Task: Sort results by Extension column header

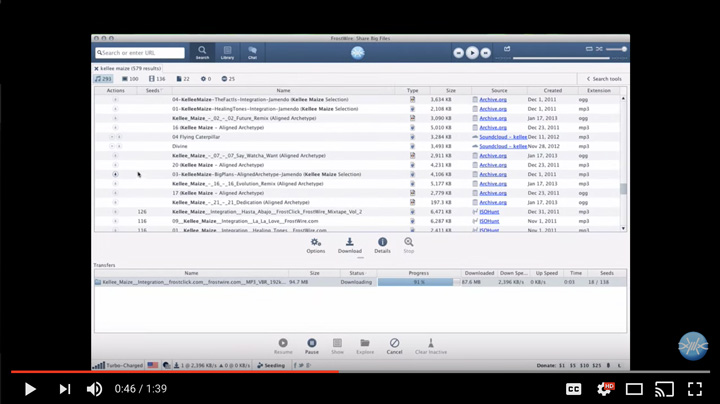Action: (599, 90)
